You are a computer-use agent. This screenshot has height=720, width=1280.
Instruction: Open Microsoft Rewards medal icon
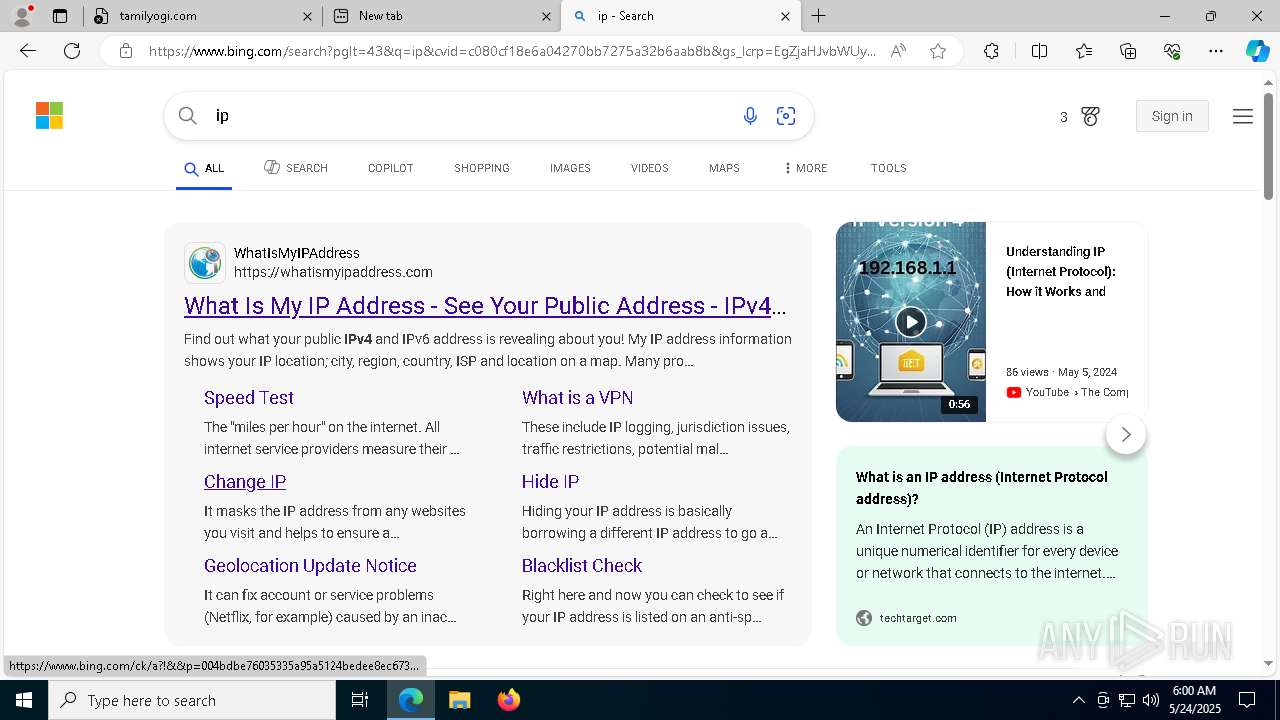pyautogui.click(x=1090, y=117)
